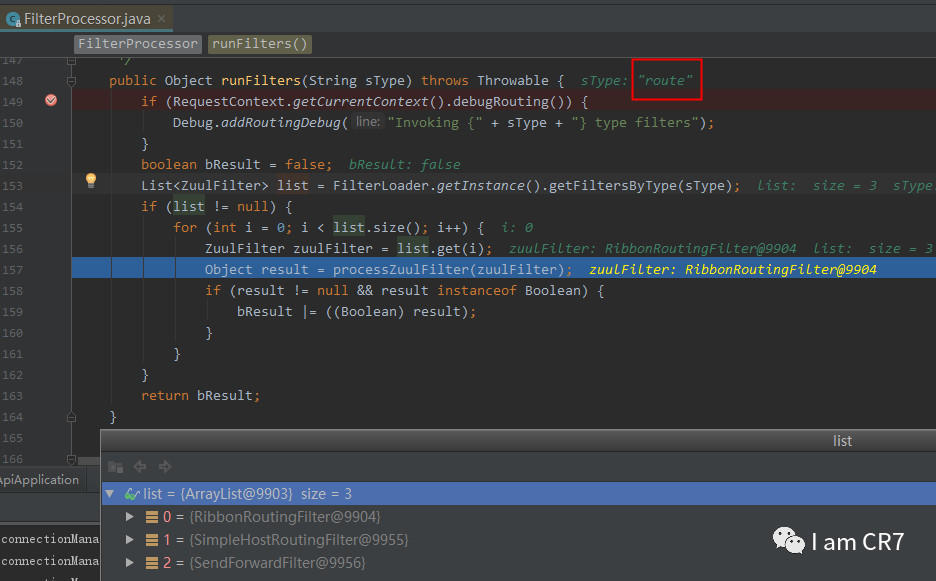Image resolution: width=936 pixels, height=581 pixels.
Task: Click array element icon for index 1
Action: click(152, 540)
